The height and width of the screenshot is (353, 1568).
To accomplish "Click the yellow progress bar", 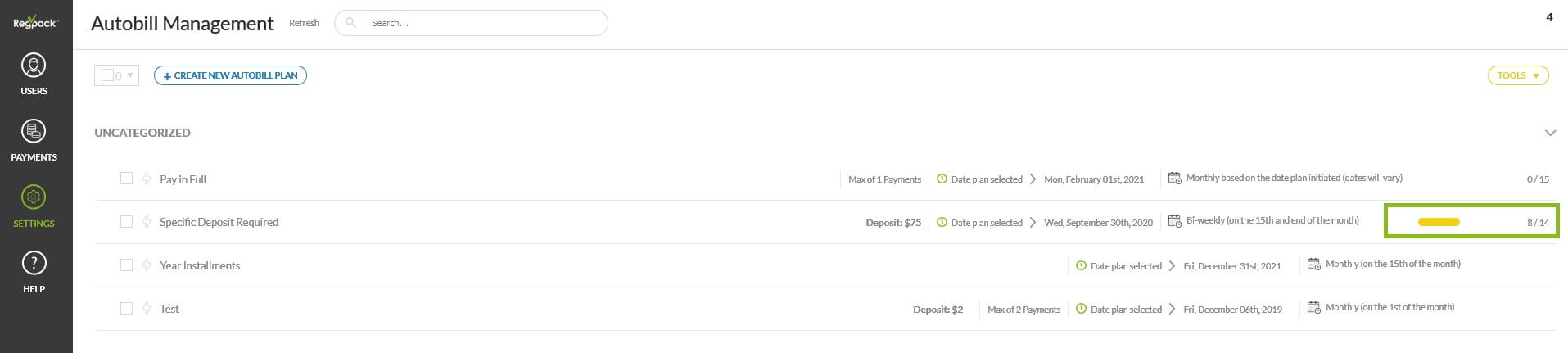I will pyautogui.click(x=1439, y=222).
